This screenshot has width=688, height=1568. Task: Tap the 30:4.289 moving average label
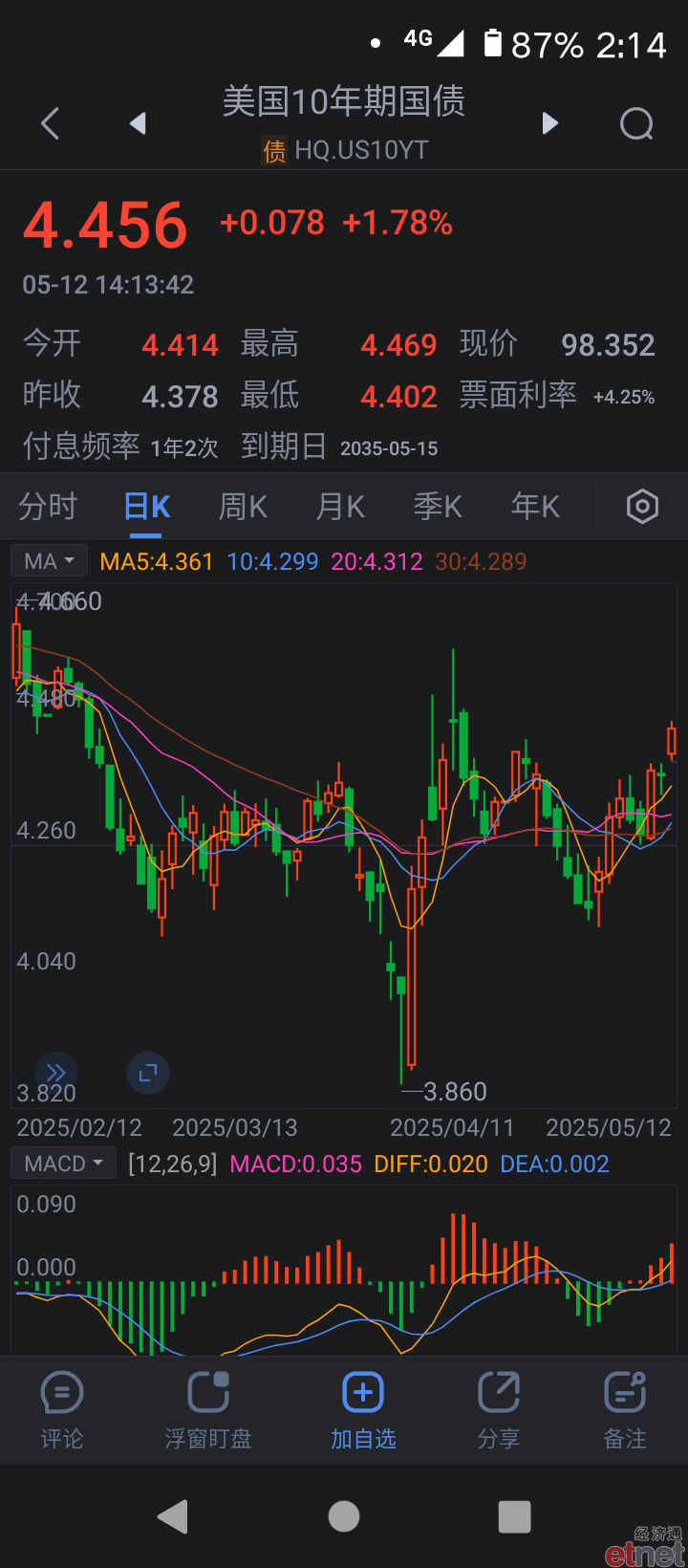point(481,561)
